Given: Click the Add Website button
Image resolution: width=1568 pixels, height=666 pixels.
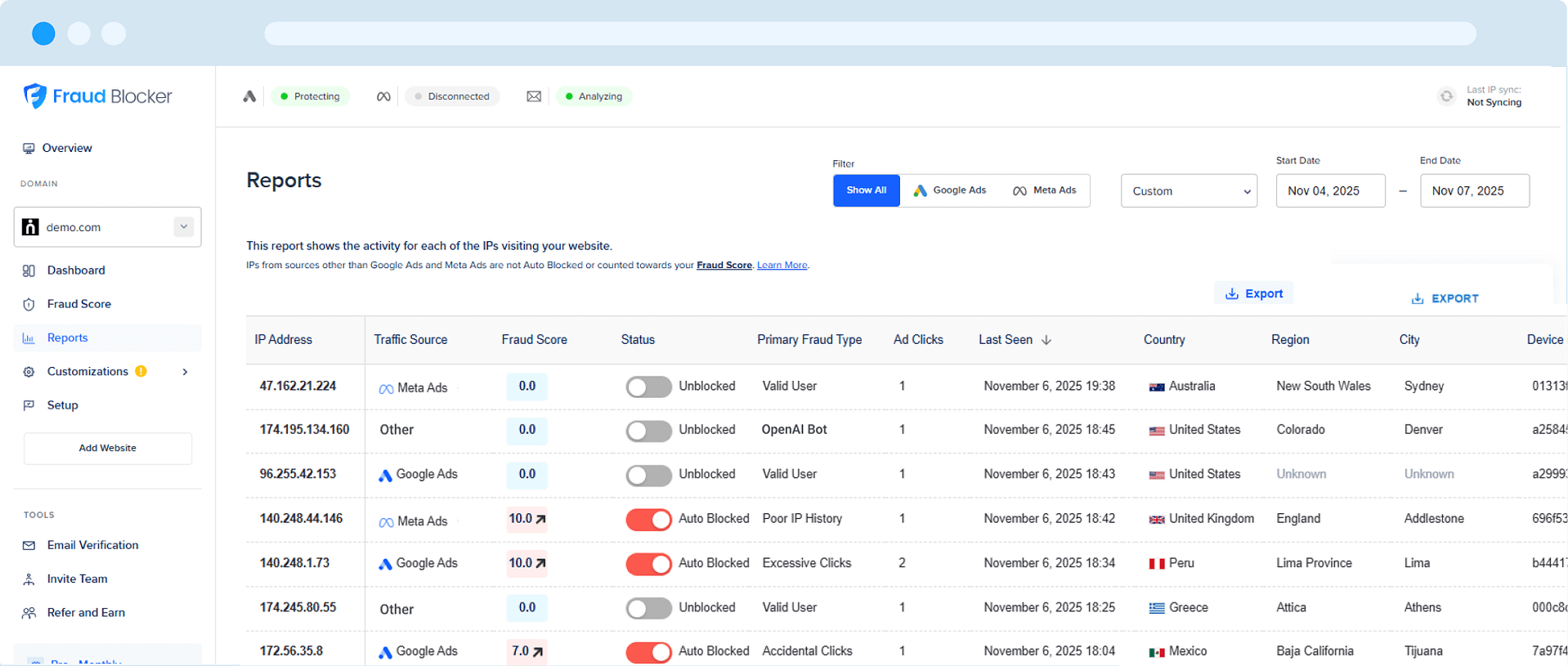Looking at the screenshot, I should (108, 448).
